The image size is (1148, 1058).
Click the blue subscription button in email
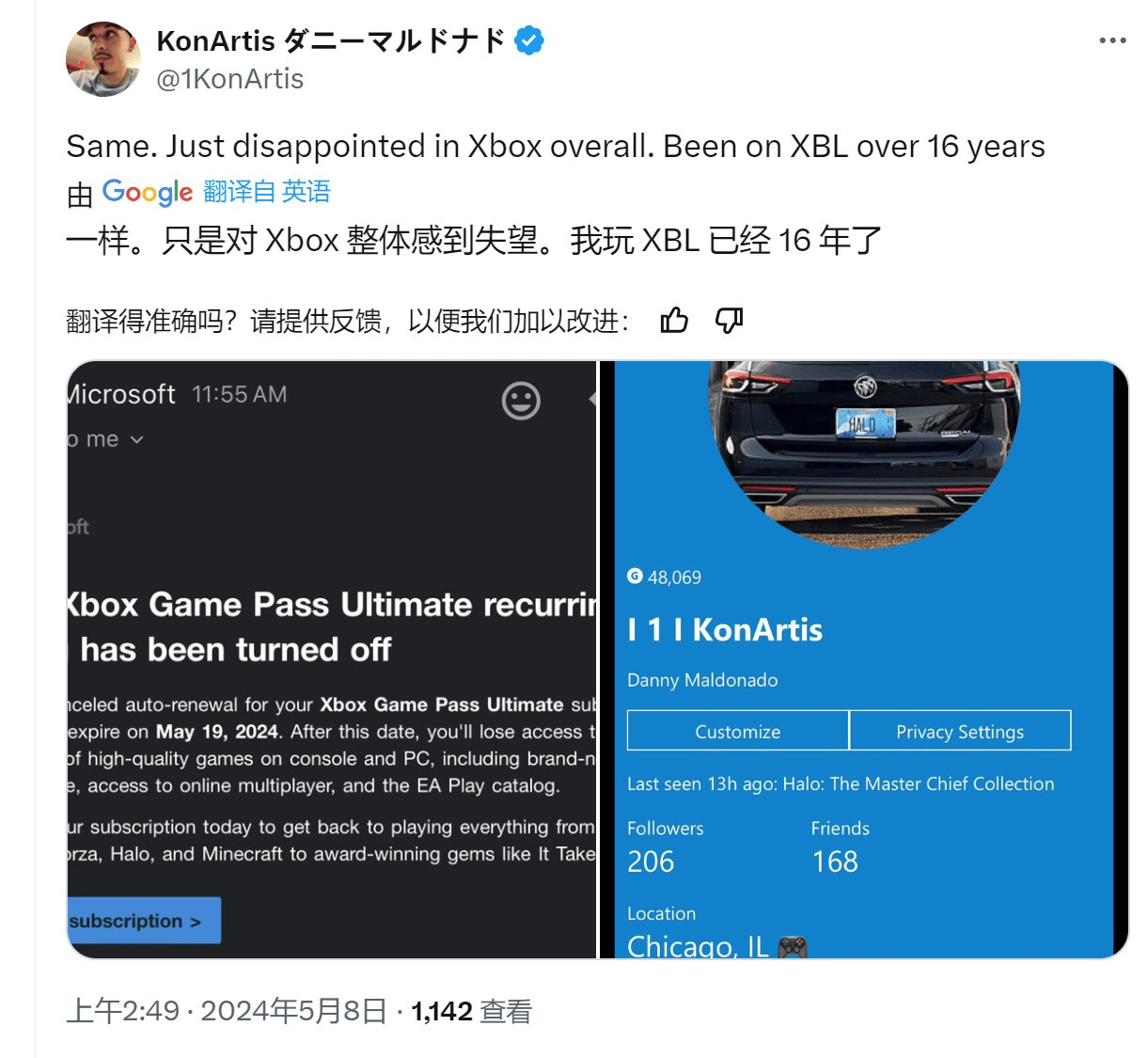click(x=145, y=921)
